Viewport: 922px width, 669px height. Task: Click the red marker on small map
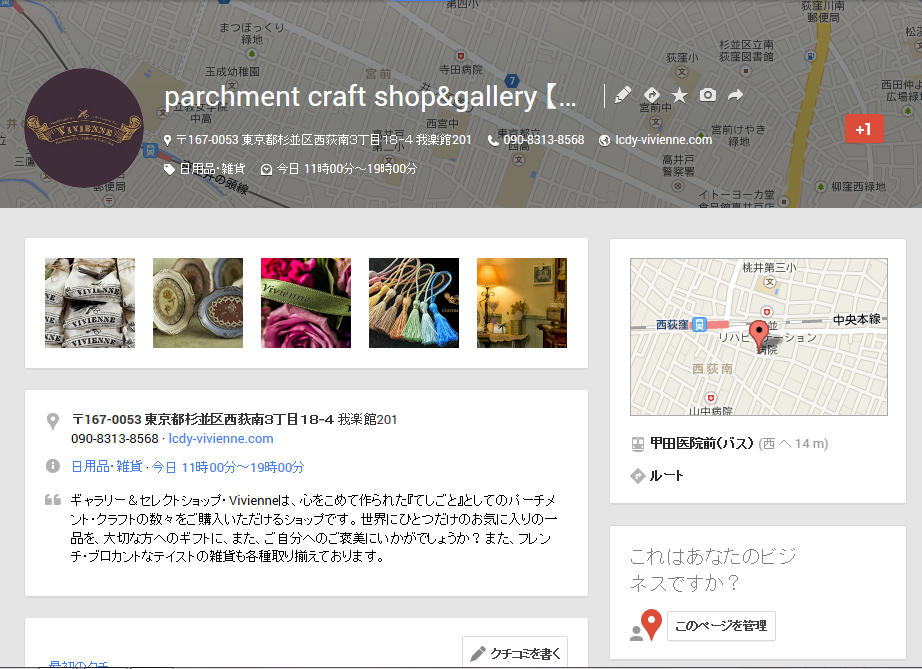pos(759,335)
